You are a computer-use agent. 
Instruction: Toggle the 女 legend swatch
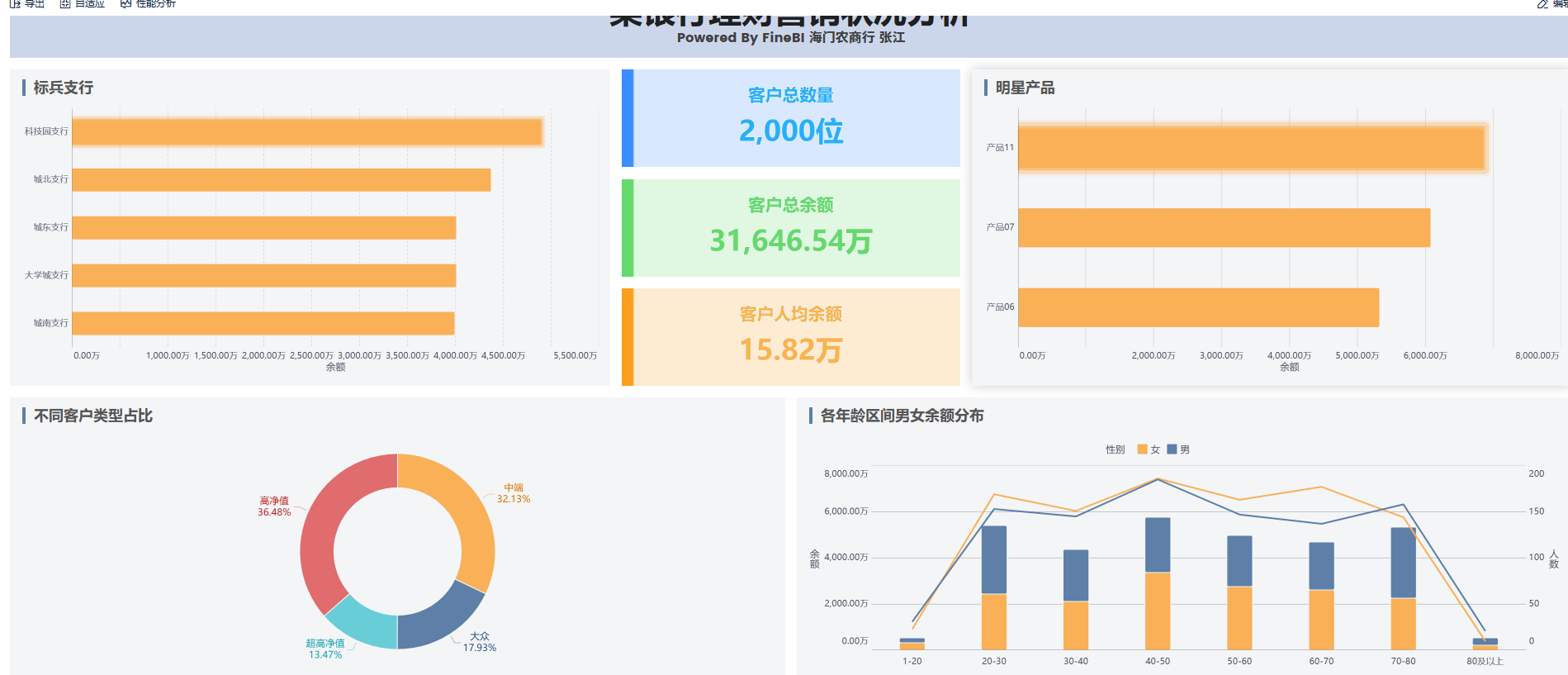[x=1142, y=449]
